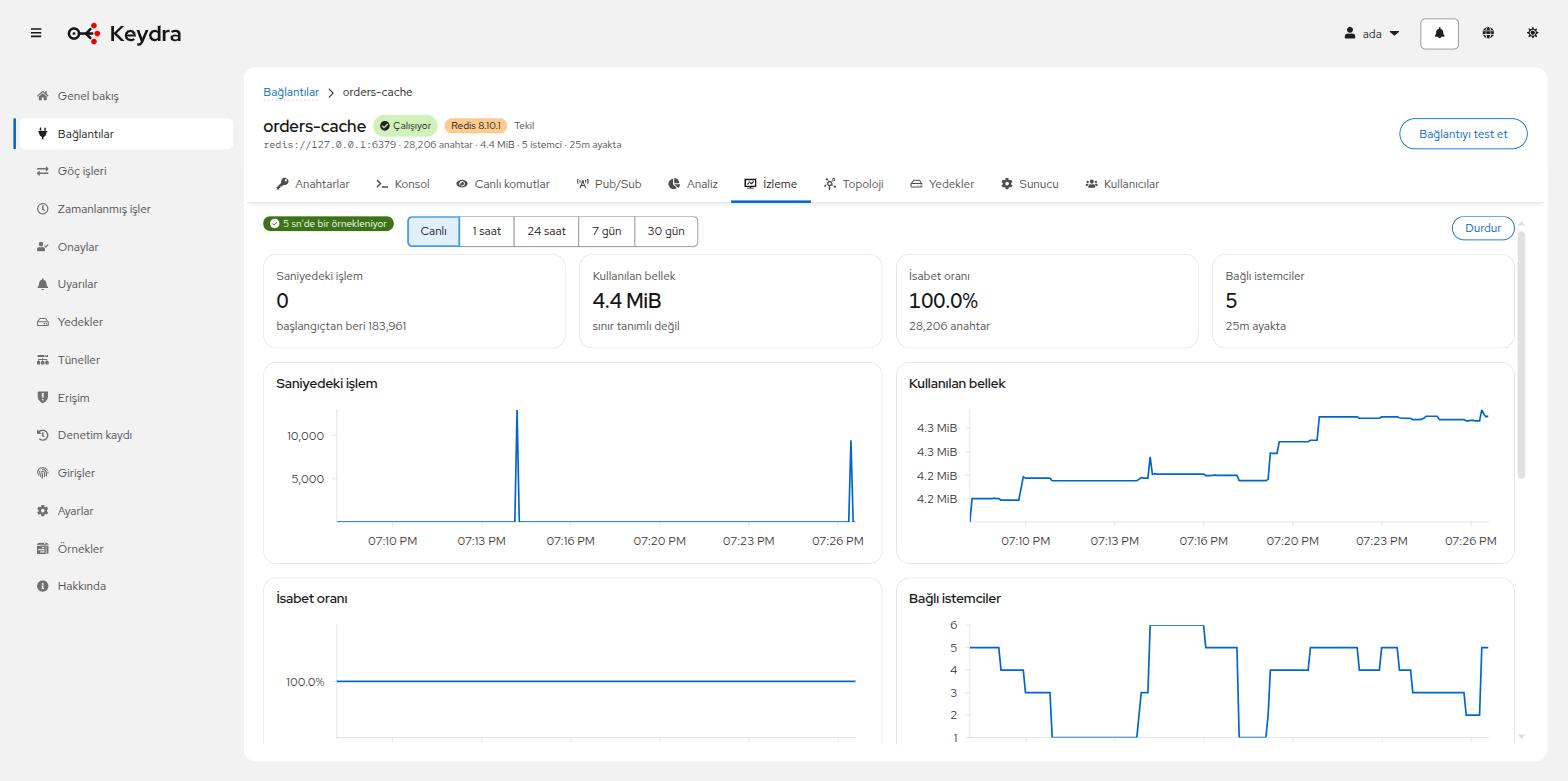Screen dimensions: 1568x781
Task: Open the language globe menu
Action: click(1488, 33)
